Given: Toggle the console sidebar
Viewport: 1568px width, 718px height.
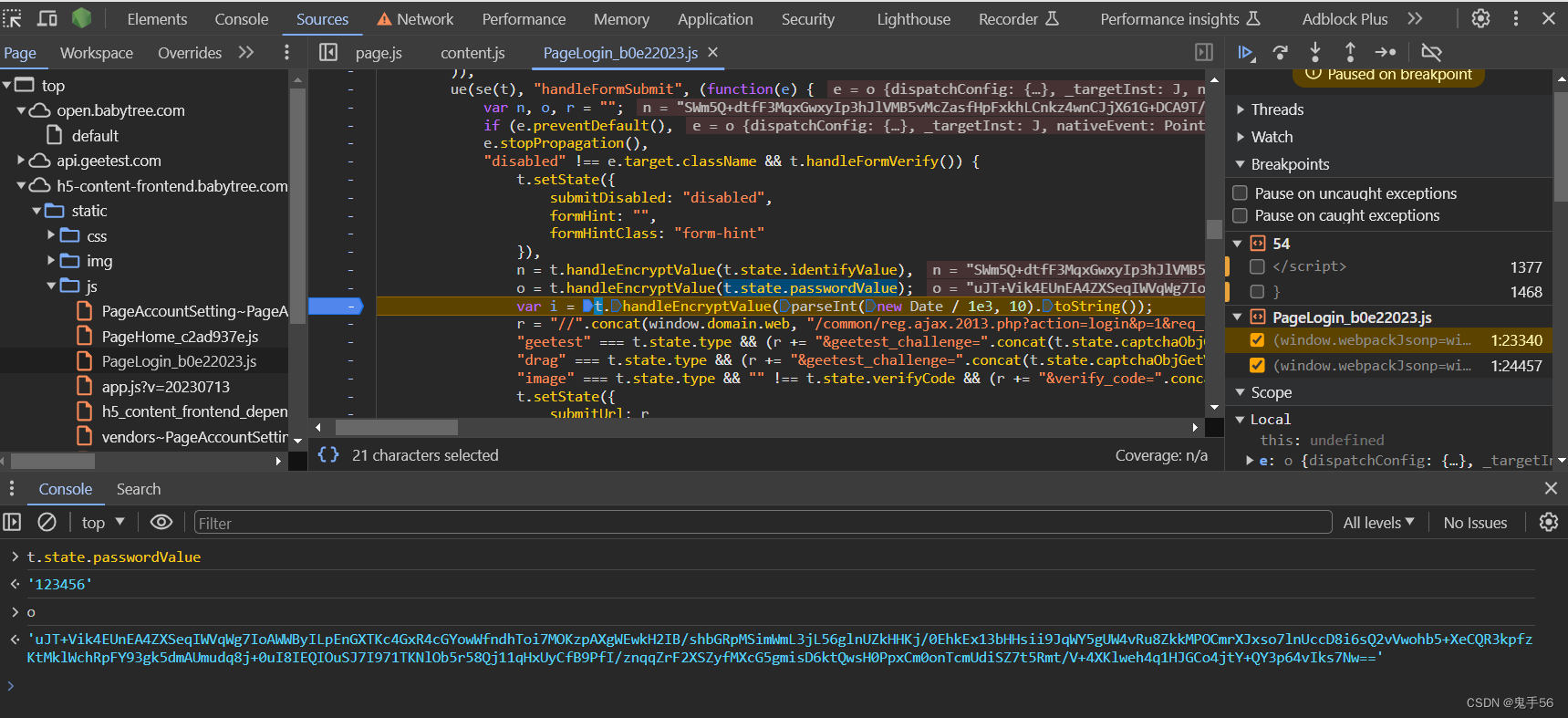Looking at the screenshot, I should point(12,523).
